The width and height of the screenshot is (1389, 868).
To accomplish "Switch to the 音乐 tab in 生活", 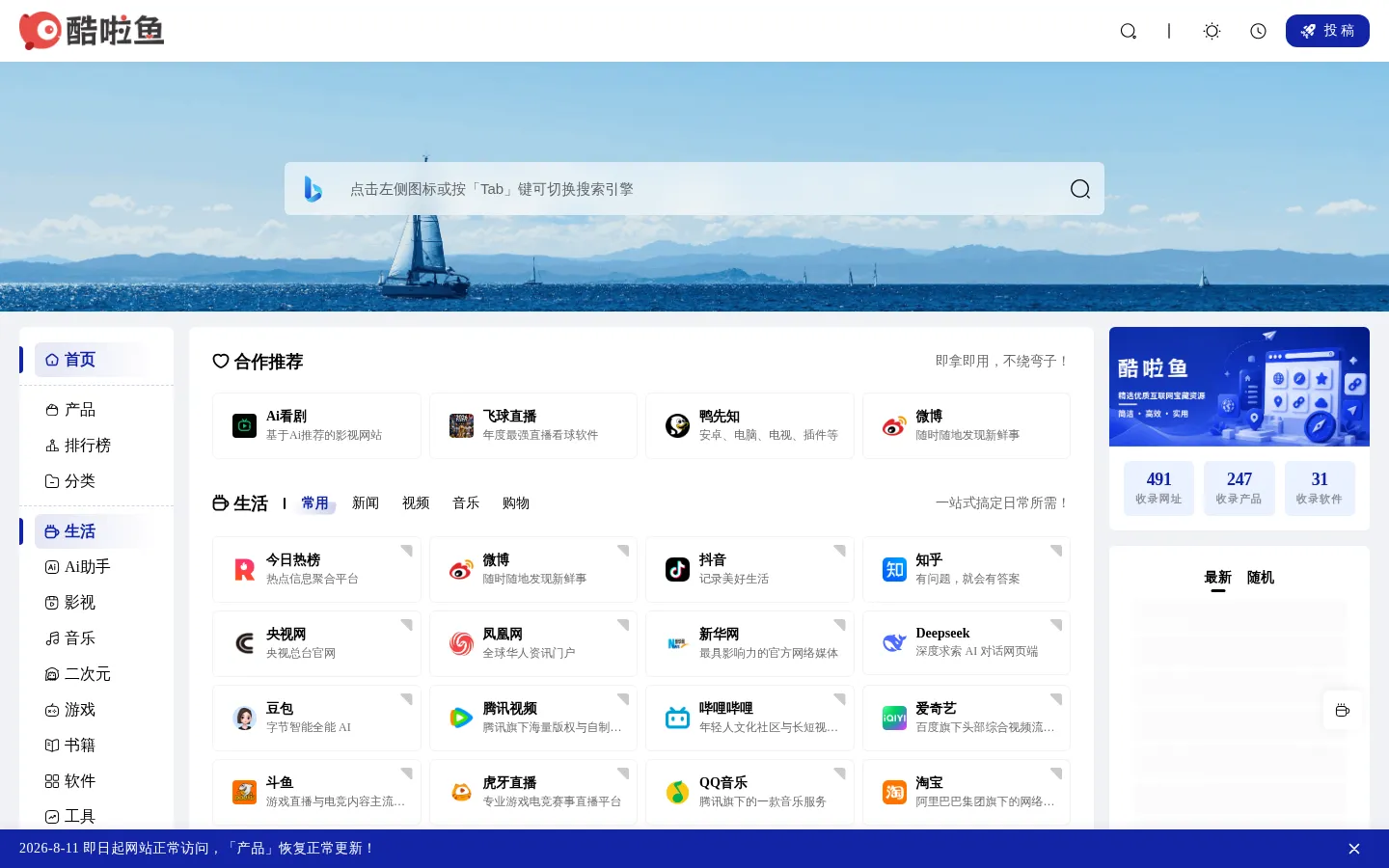I will (466, 503).
